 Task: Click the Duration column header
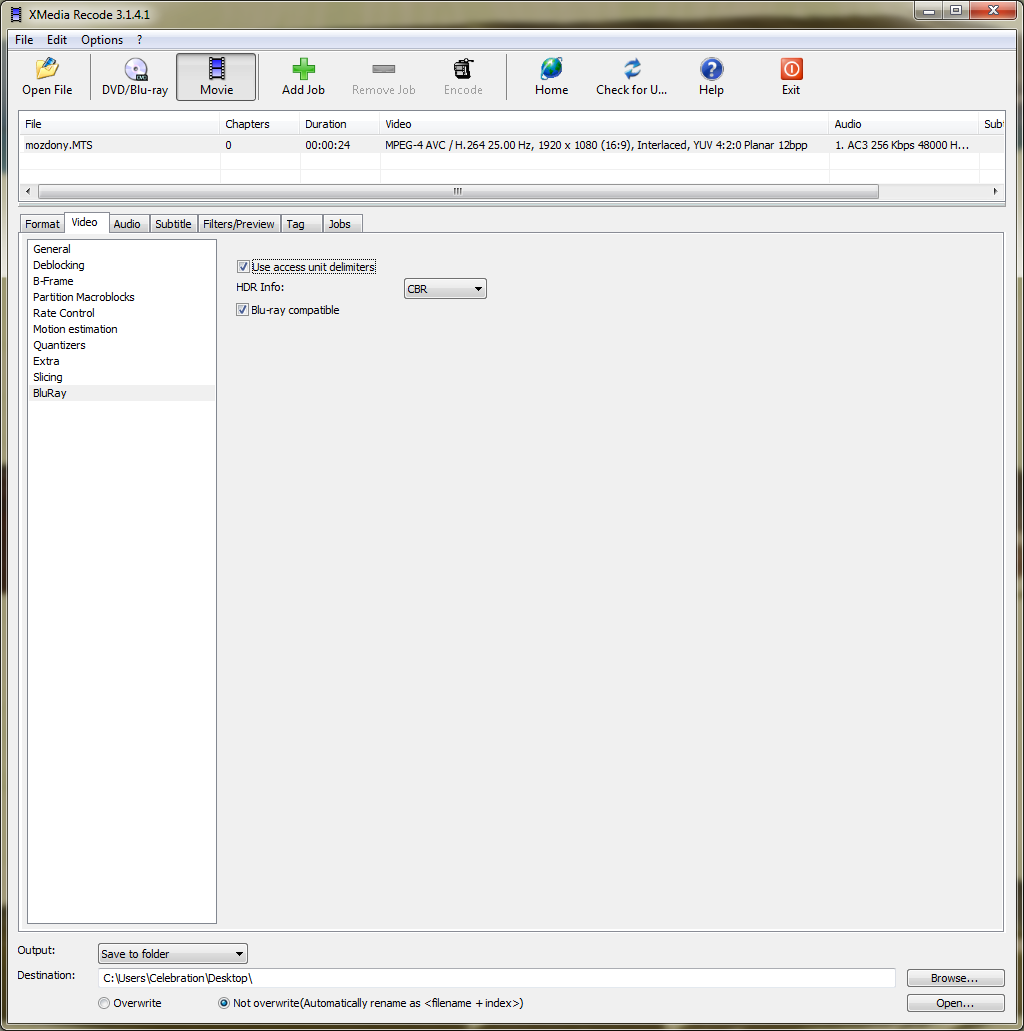(x=339, y=124)
